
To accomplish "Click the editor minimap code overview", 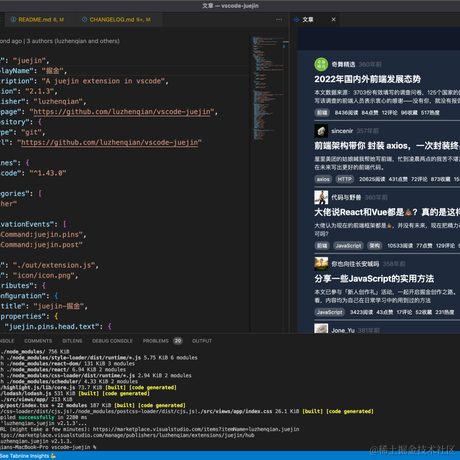I will pyautogui.click(x=268, y=88).
